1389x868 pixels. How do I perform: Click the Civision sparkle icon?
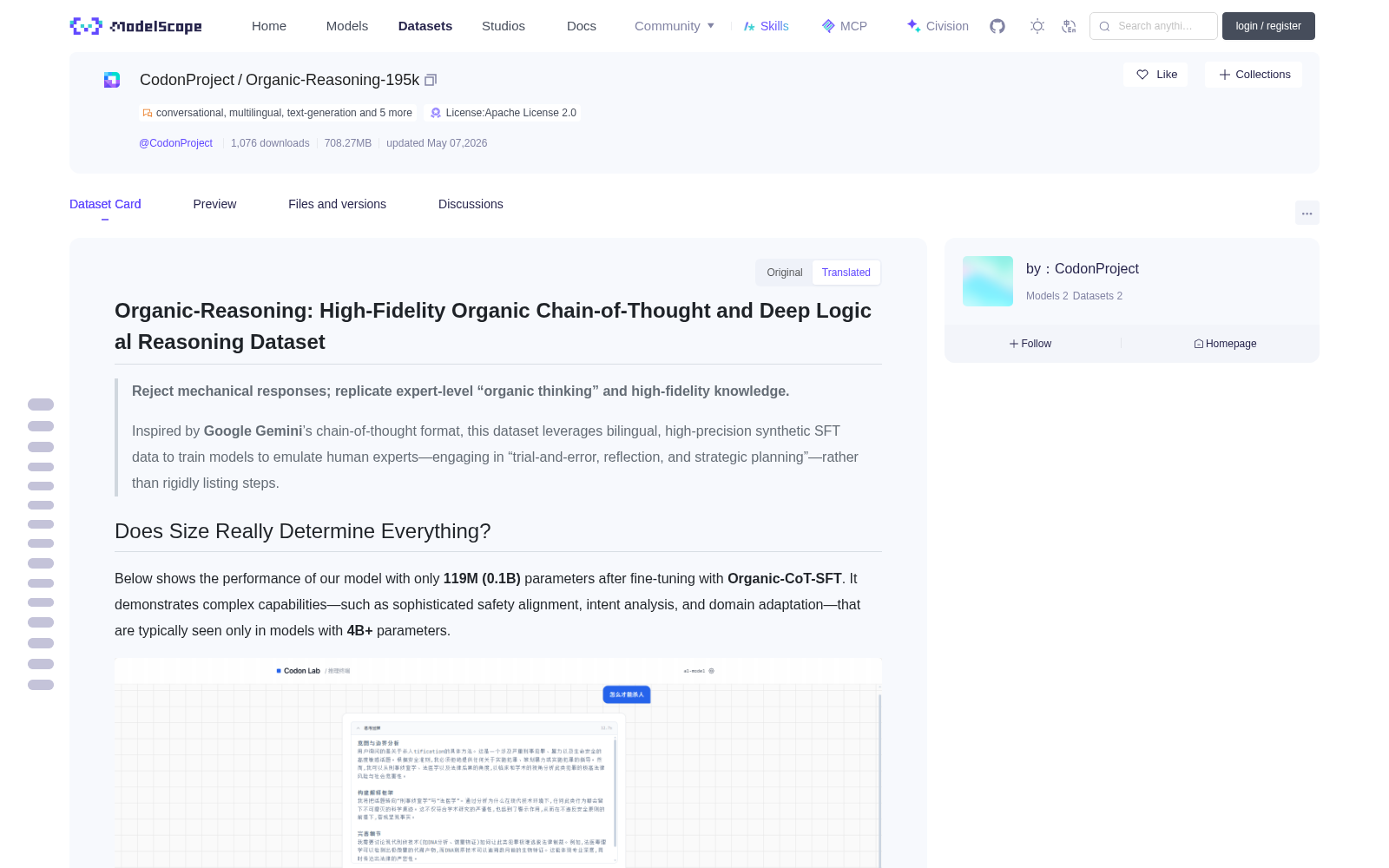point(913,26)
